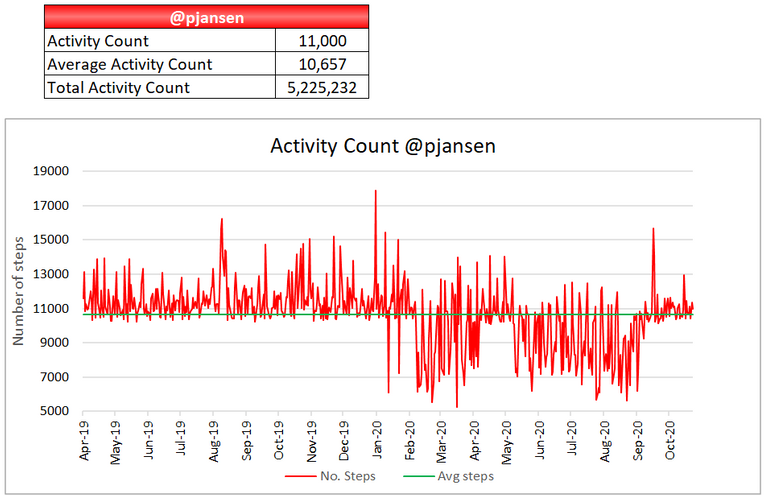This screenshot has height=496, width=768.
Task: Click the 9000 y-axis label
Action: (x=54, y=342)
